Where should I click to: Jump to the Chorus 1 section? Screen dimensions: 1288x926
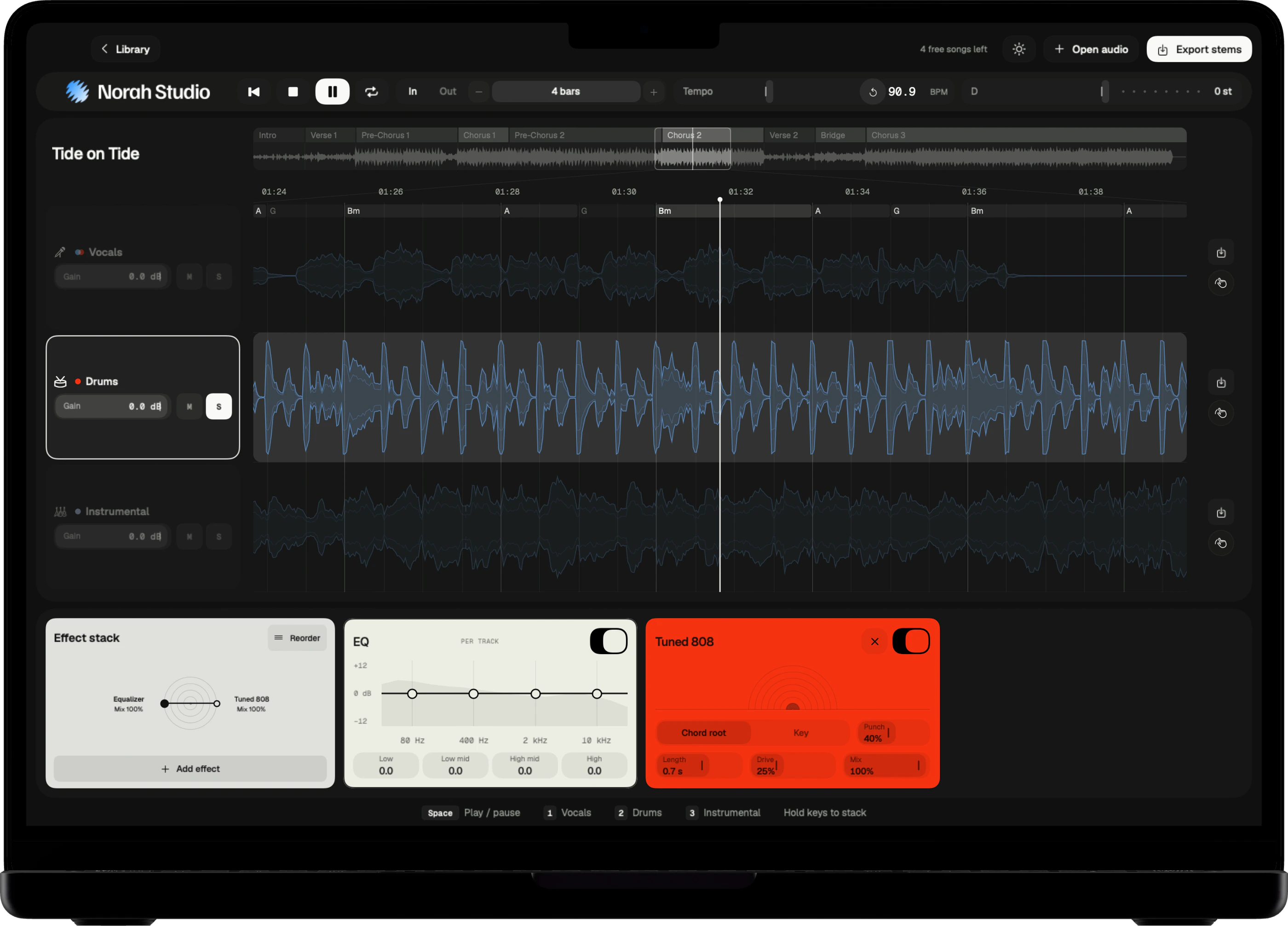pos(483,135)
